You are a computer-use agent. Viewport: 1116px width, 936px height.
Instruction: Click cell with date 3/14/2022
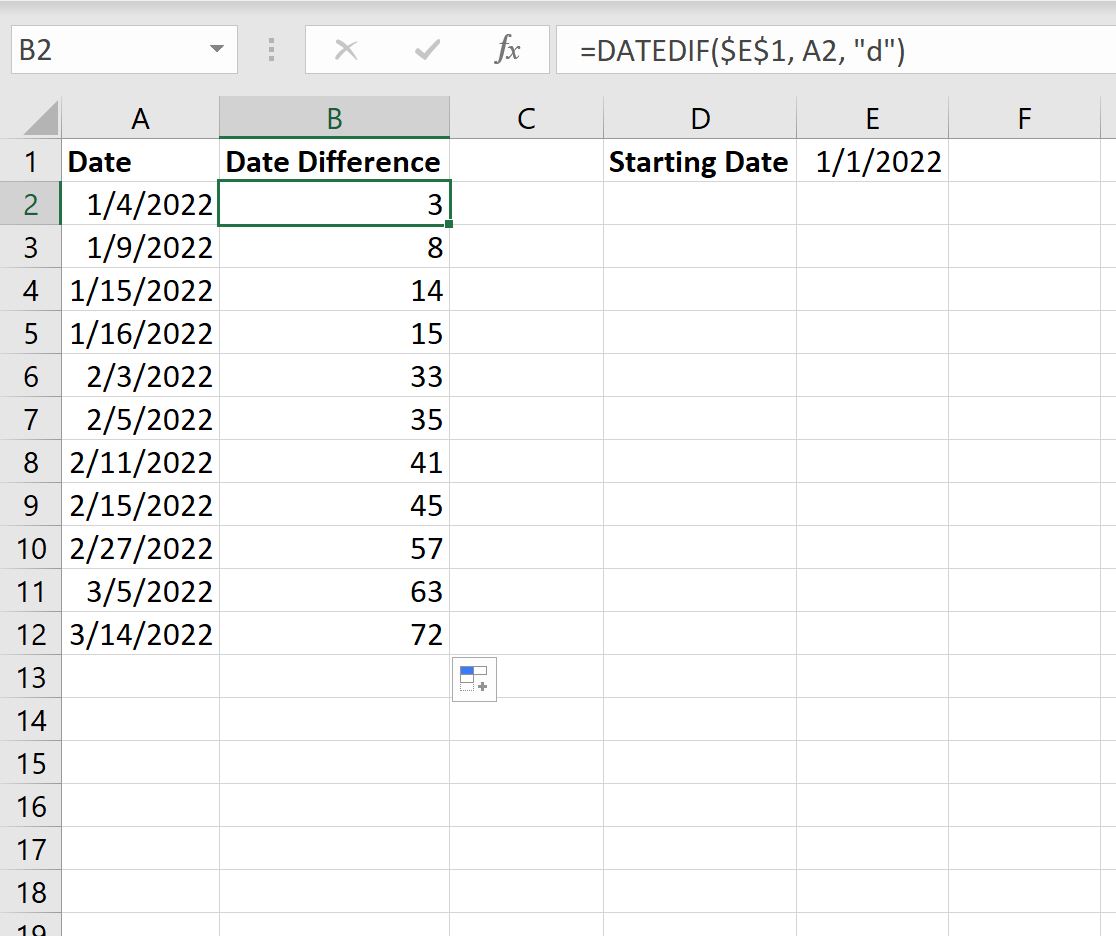point(140,634)
